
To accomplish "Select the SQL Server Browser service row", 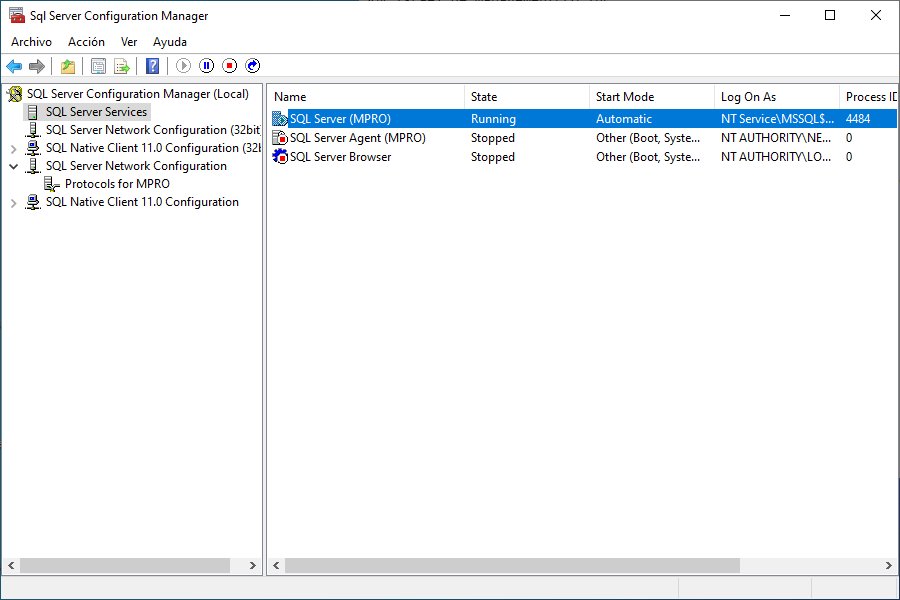I will (x=340, y=157).
